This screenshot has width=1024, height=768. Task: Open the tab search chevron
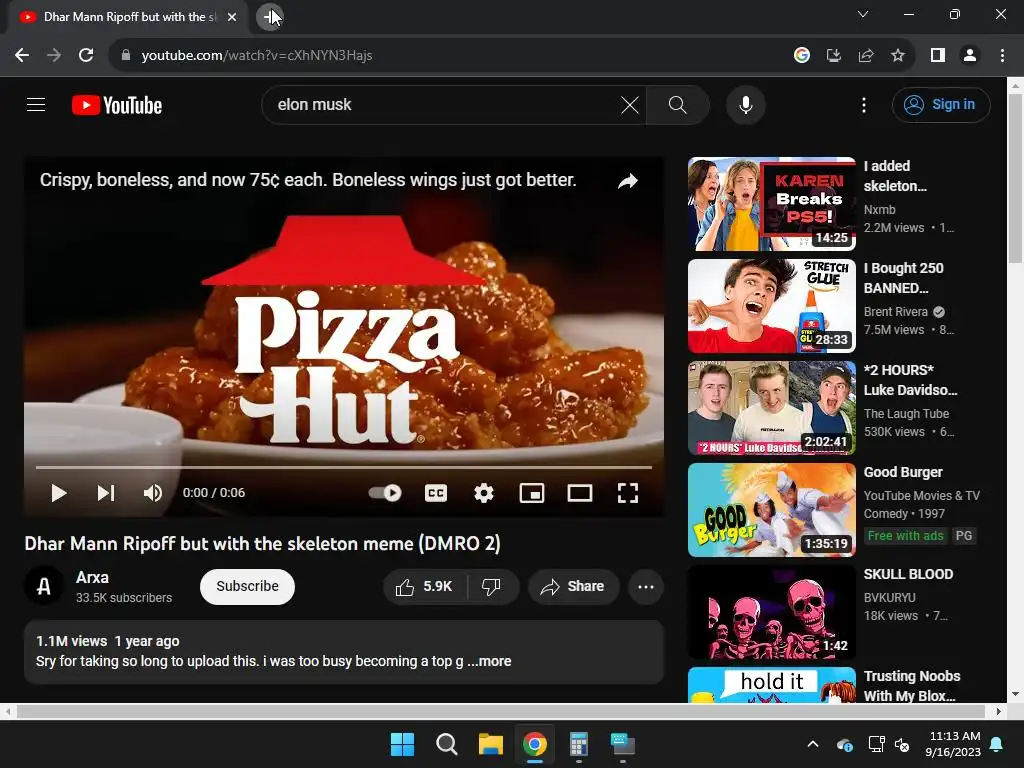[863, 14]
